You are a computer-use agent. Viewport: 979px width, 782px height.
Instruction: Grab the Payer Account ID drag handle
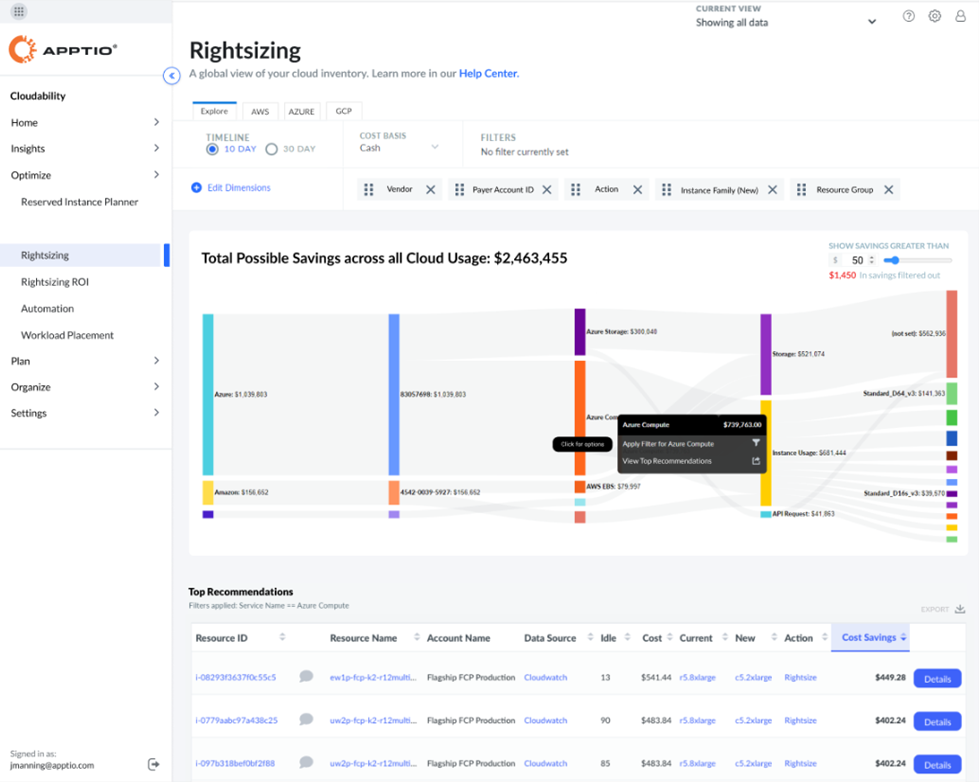pyautogui.click(x=460, y=189)
